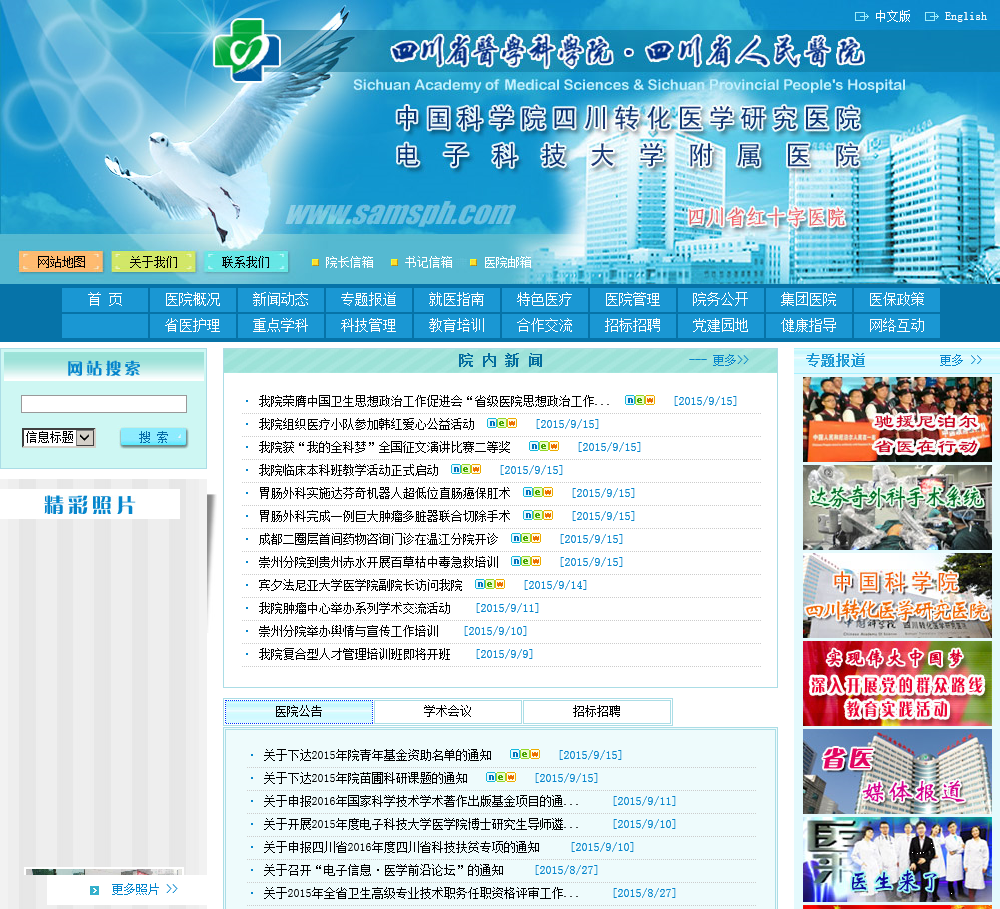Open 招标招聘 navigation menu item
Screen dimensions: 1000x909
[632, 325]
